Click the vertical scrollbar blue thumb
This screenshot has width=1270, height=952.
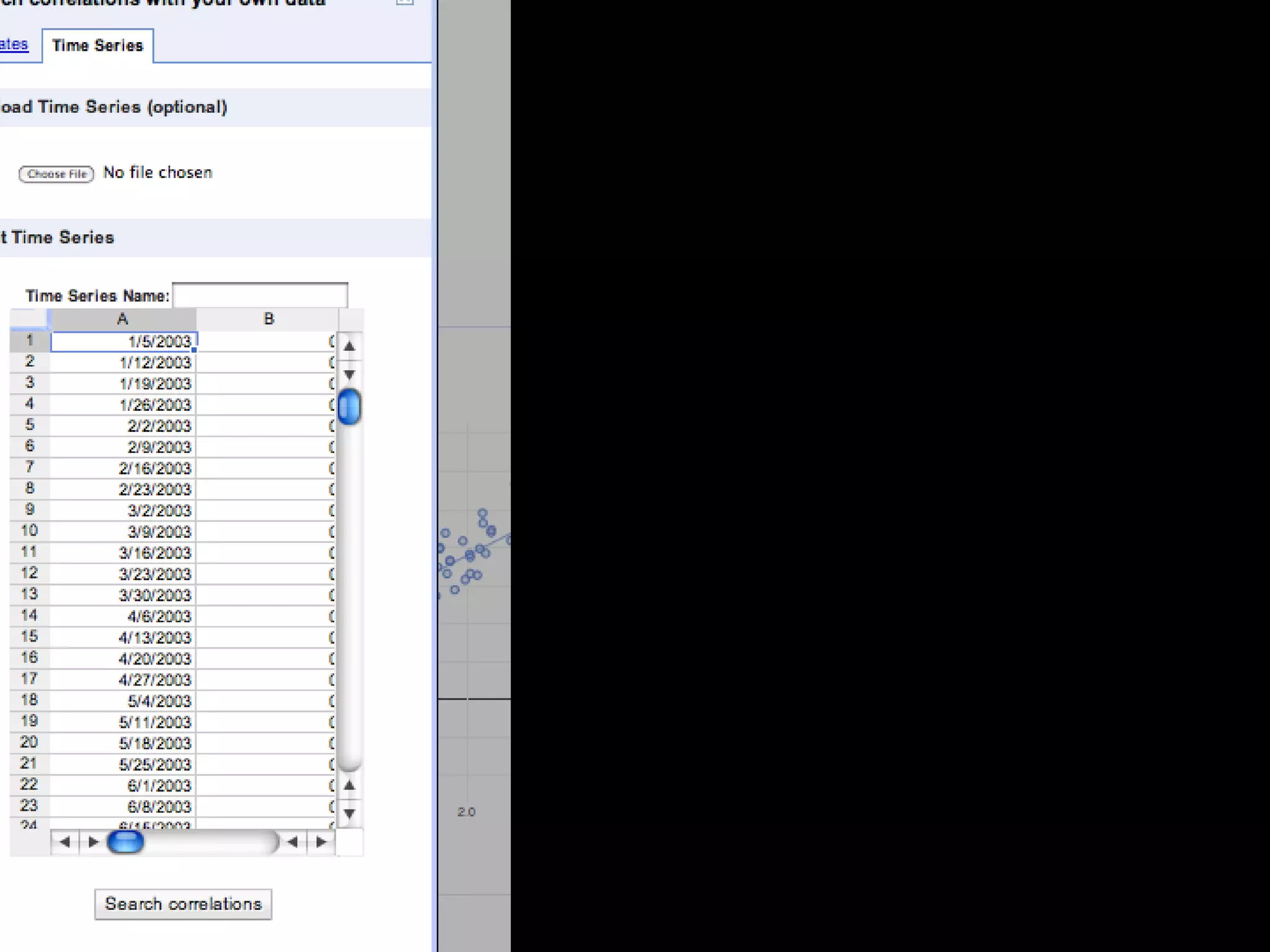[349, 407]
